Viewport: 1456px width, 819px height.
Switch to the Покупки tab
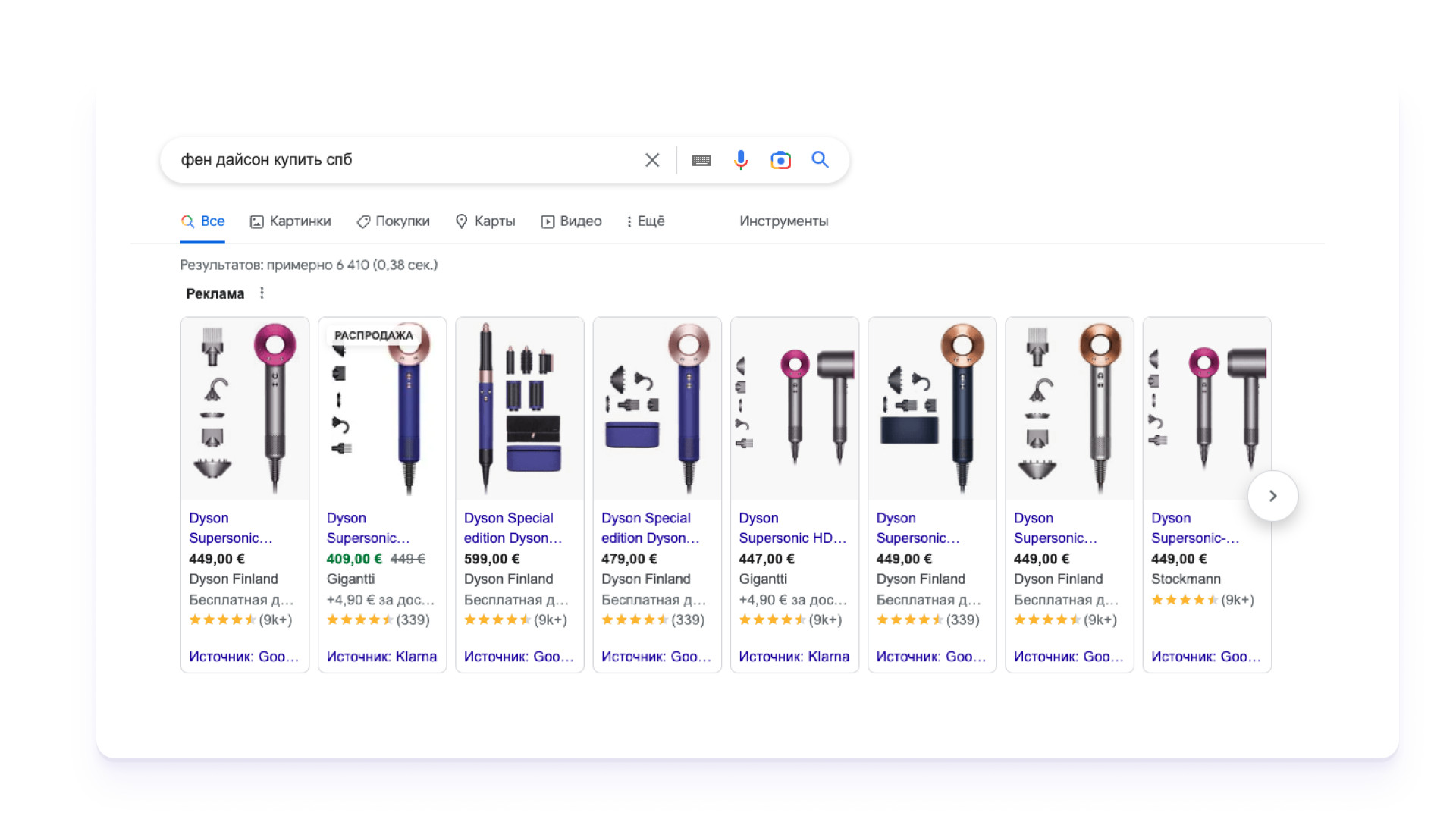[393, 221]
